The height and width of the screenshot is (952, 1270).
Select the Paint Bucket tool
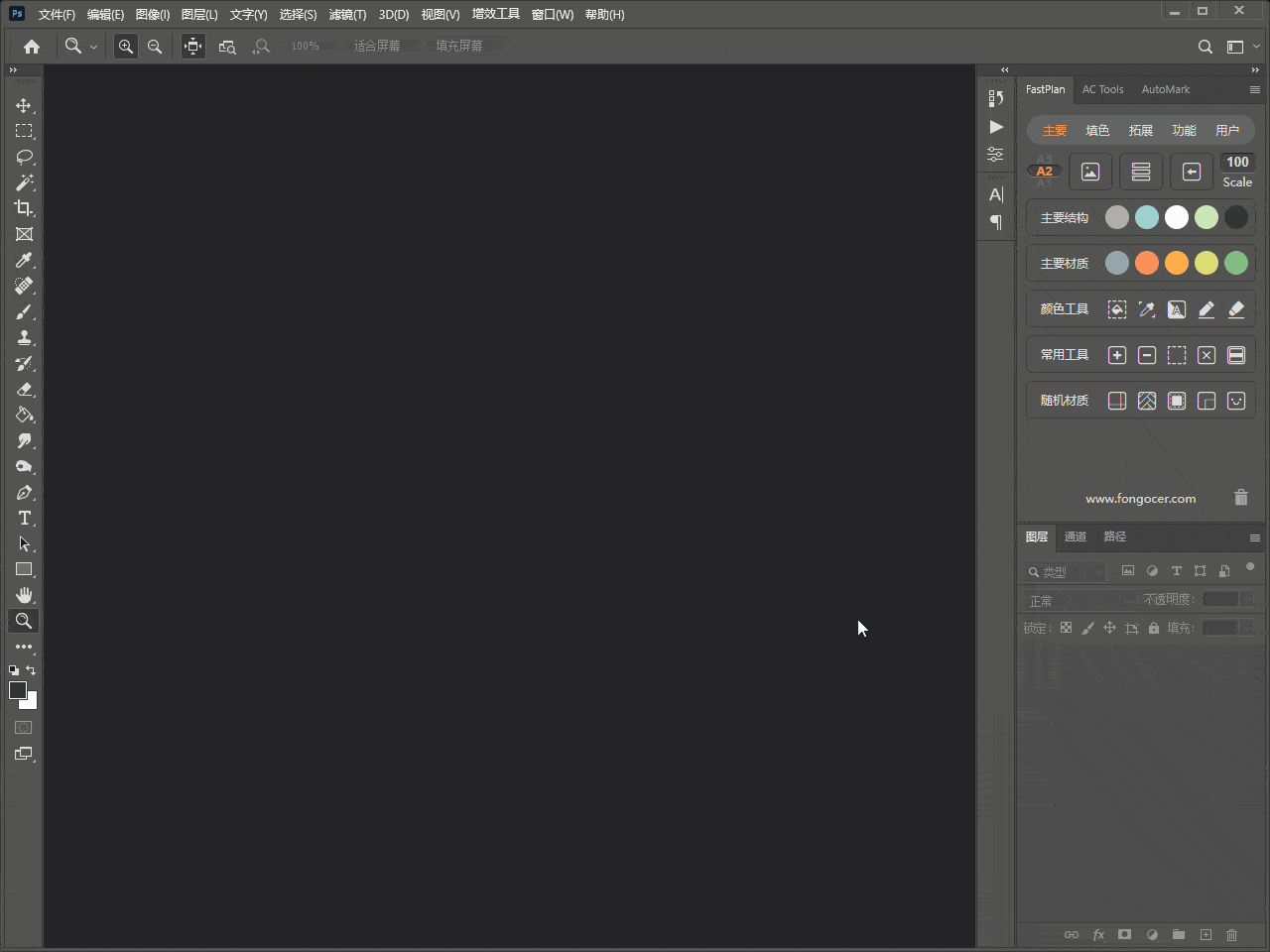(24, 415)
